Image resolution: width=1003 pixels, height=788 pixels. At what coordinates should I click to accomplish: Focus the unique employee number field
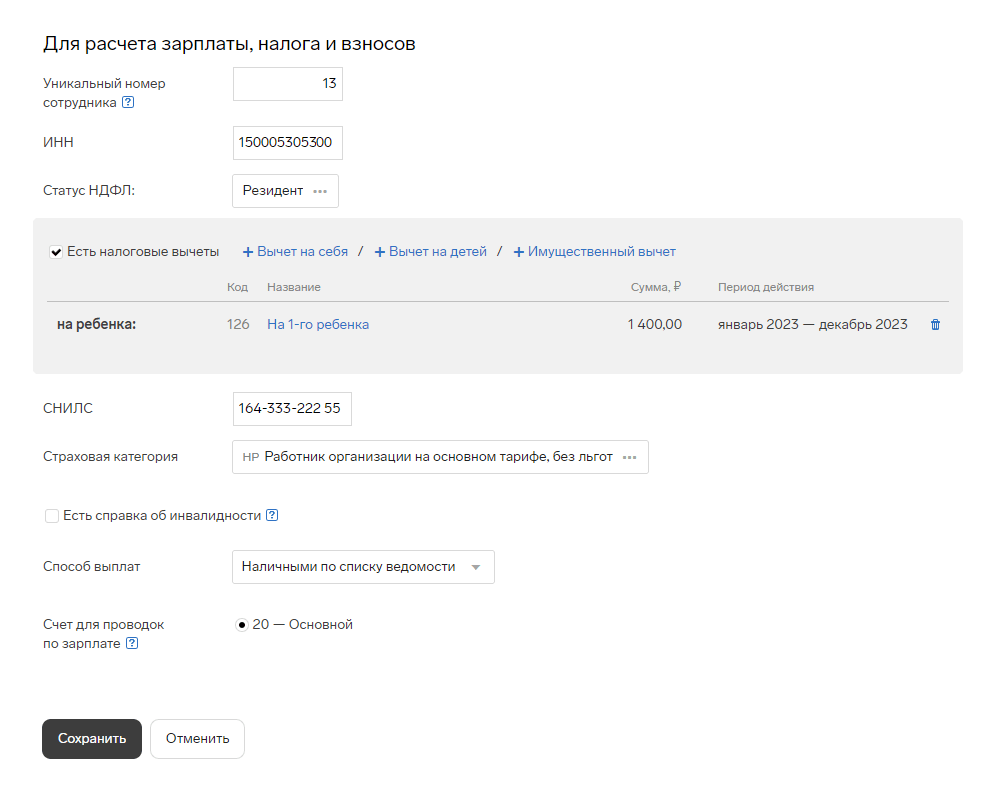288,84
